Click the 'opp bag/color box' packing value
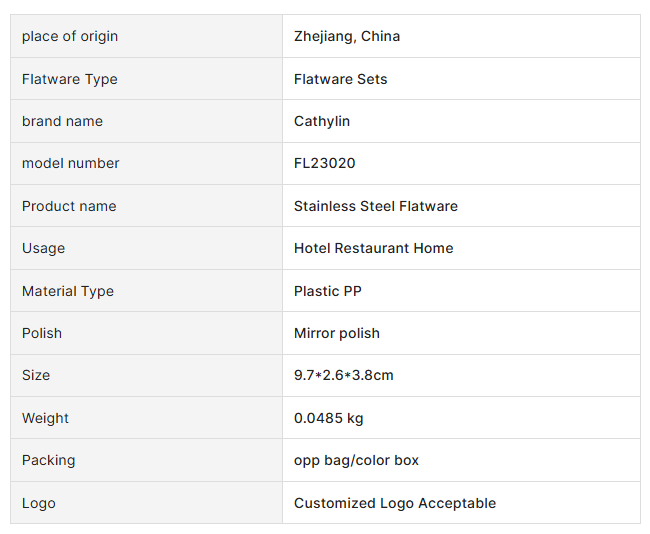Image resolution: width=650 pixels, height=534 pixels. [356, 460]
